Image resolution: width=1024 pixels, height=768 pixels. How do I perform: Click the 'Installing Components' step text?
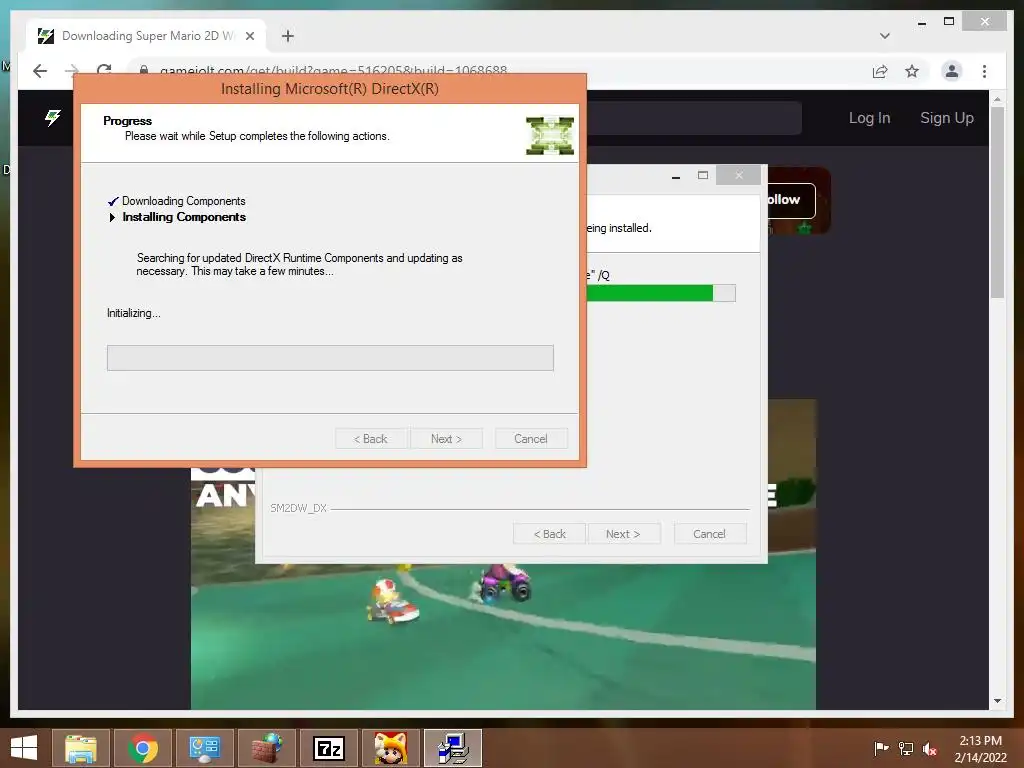184,217
